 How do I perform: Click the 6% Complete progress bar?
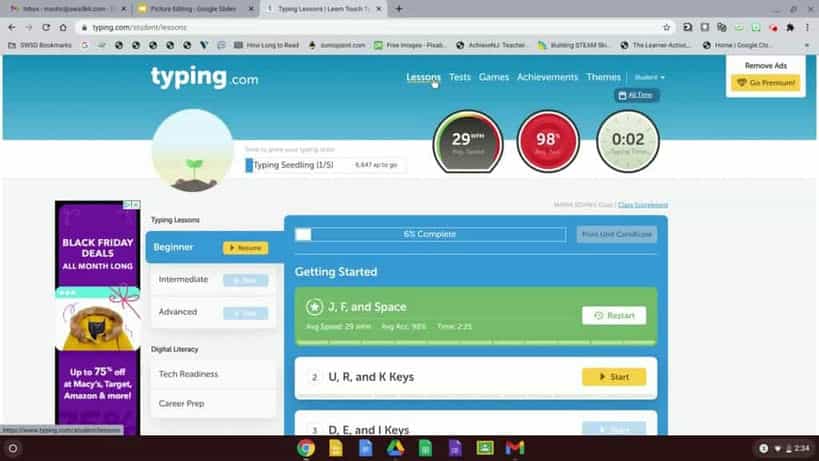pos(430,234)
